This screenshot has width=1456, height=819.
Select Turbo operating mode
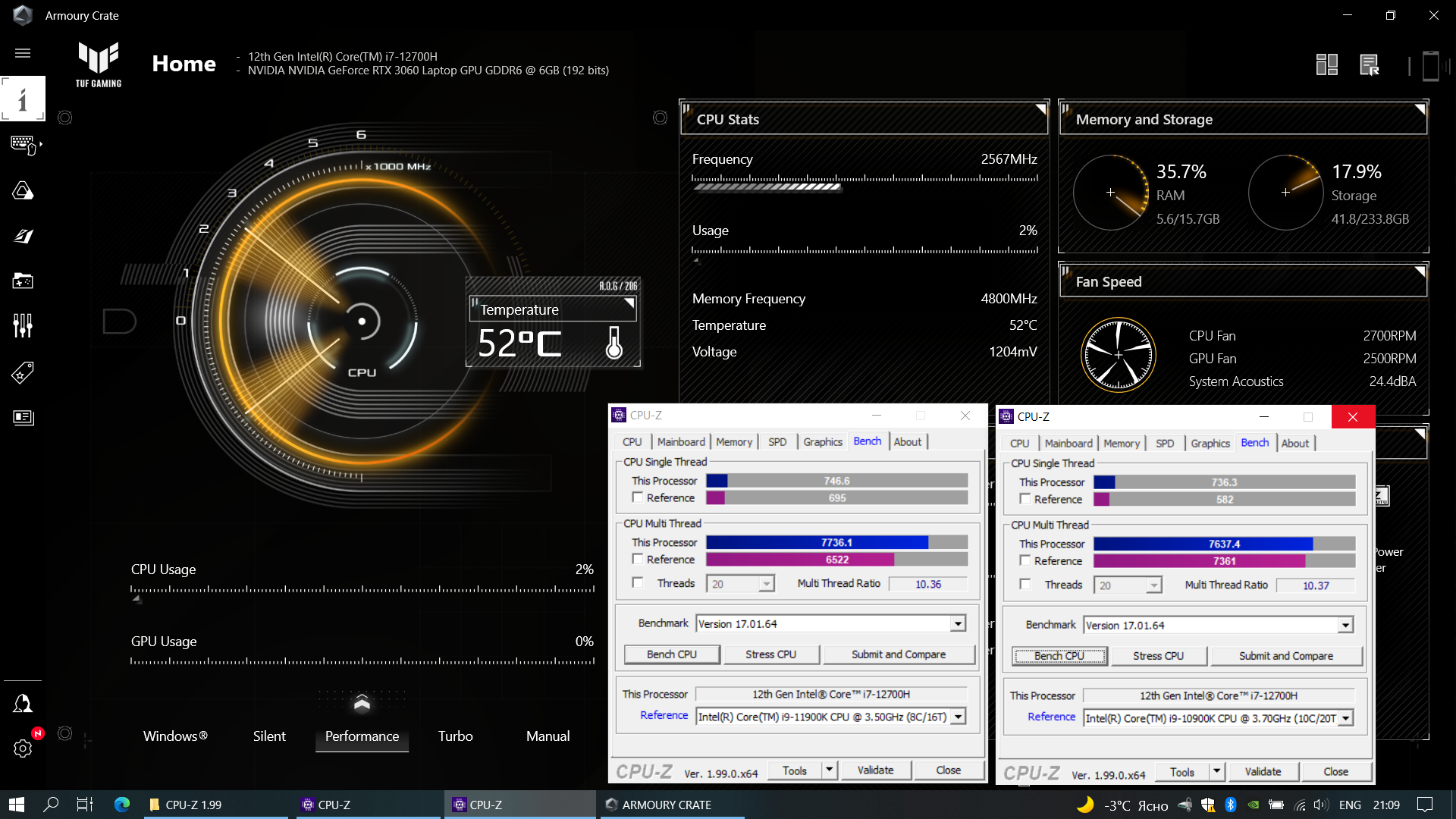tap(455, 736)
